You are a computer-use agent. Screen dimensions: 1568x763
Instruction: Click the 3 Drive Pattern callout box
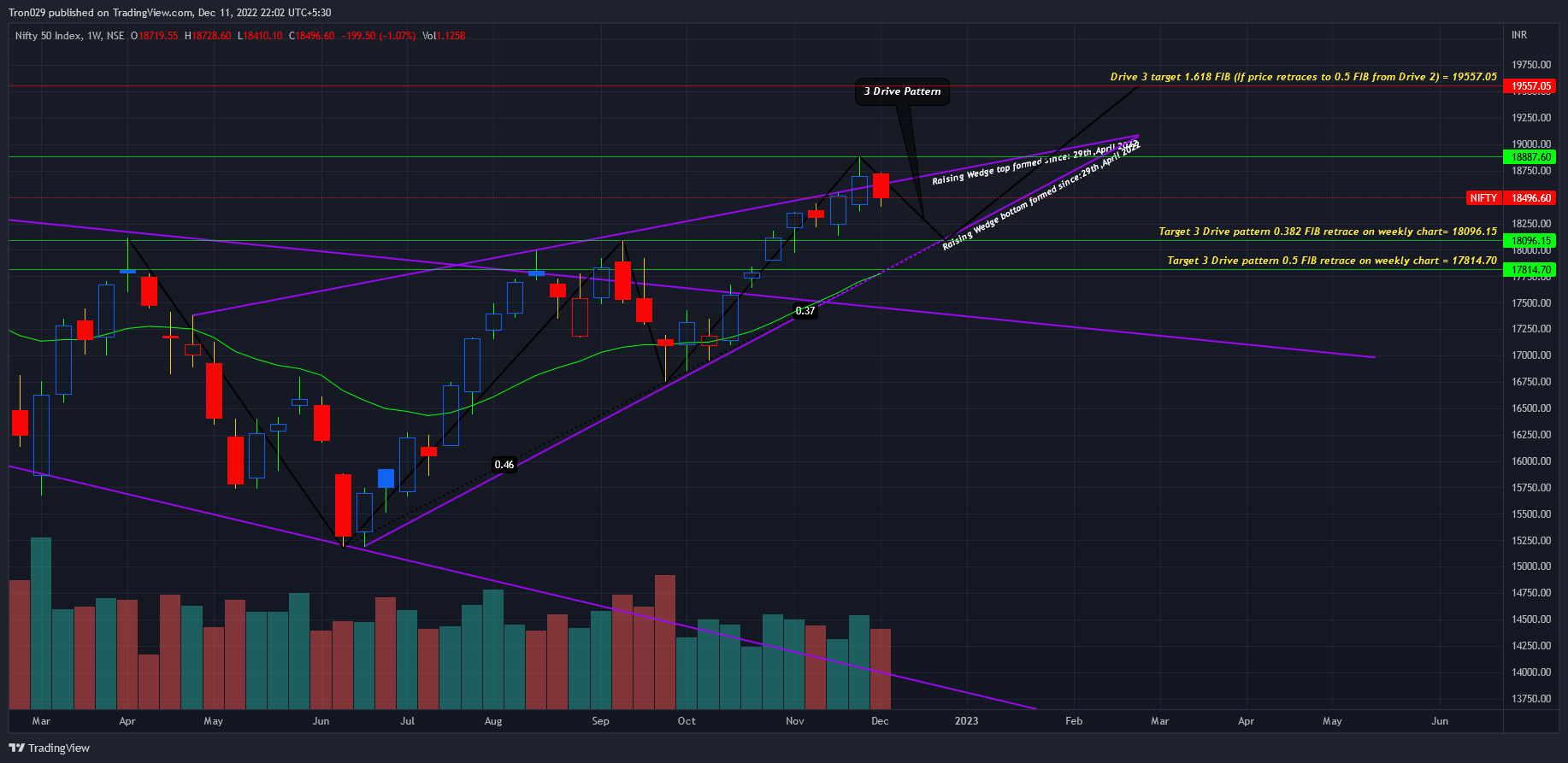point(902,91)
